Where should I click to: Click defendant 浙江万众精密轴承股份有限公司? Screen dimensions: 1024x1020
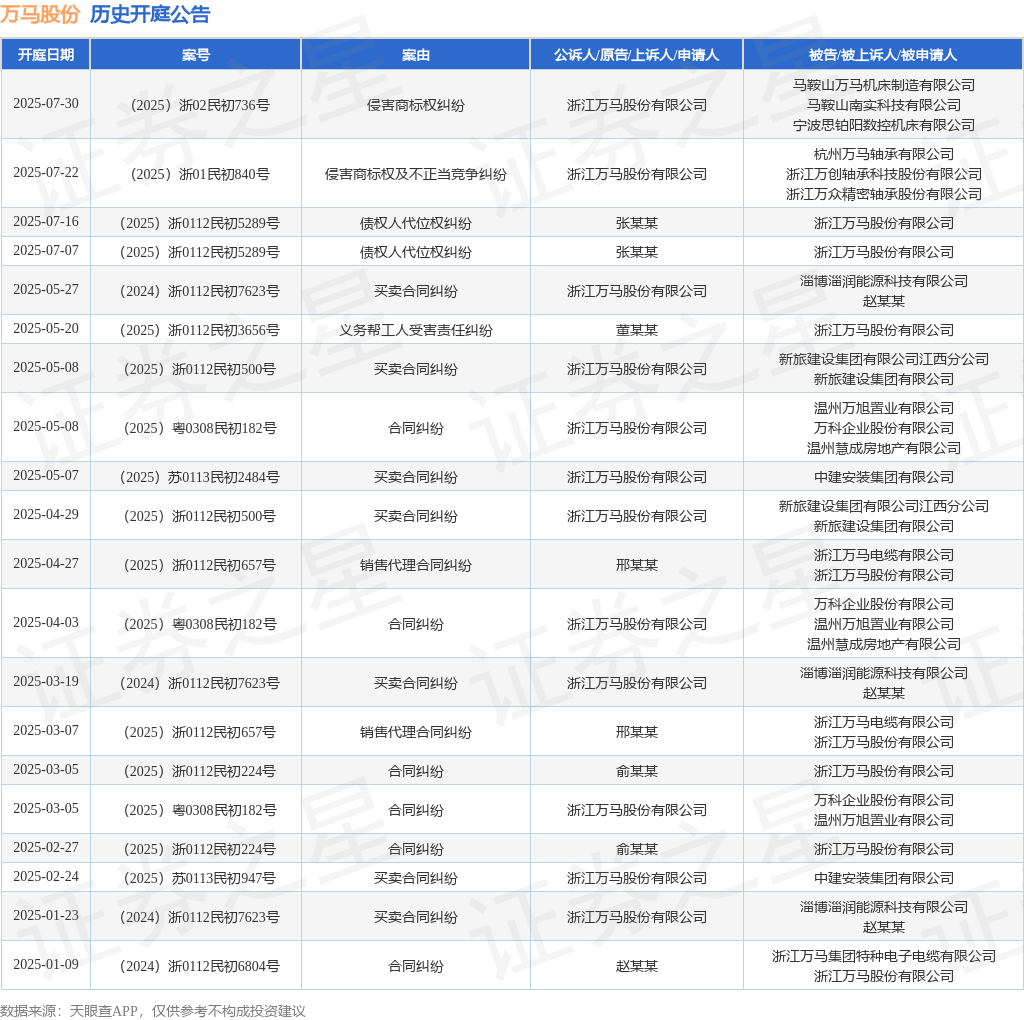click(x=884, y=195)
